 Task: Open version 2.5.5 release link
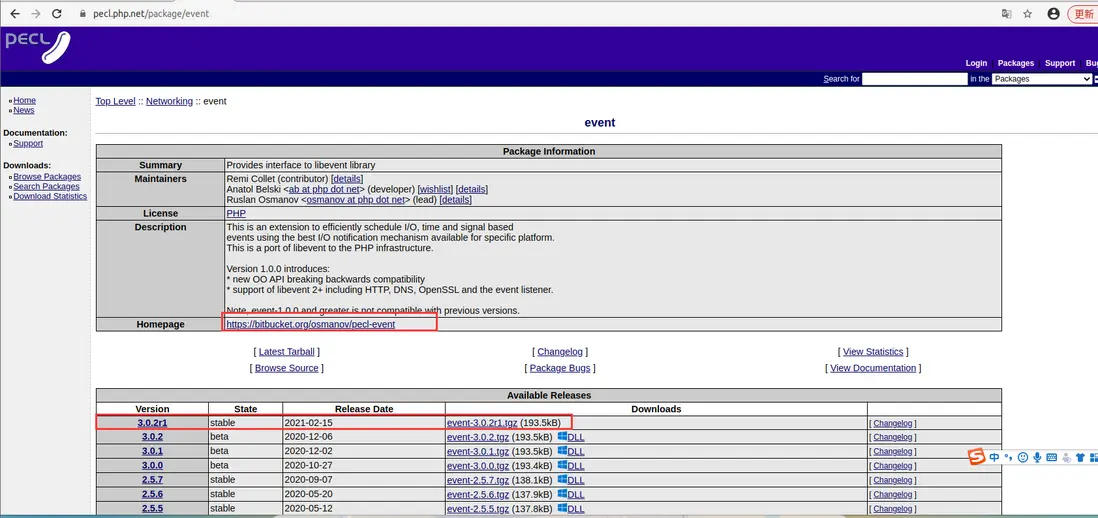(x=152, y=509)
